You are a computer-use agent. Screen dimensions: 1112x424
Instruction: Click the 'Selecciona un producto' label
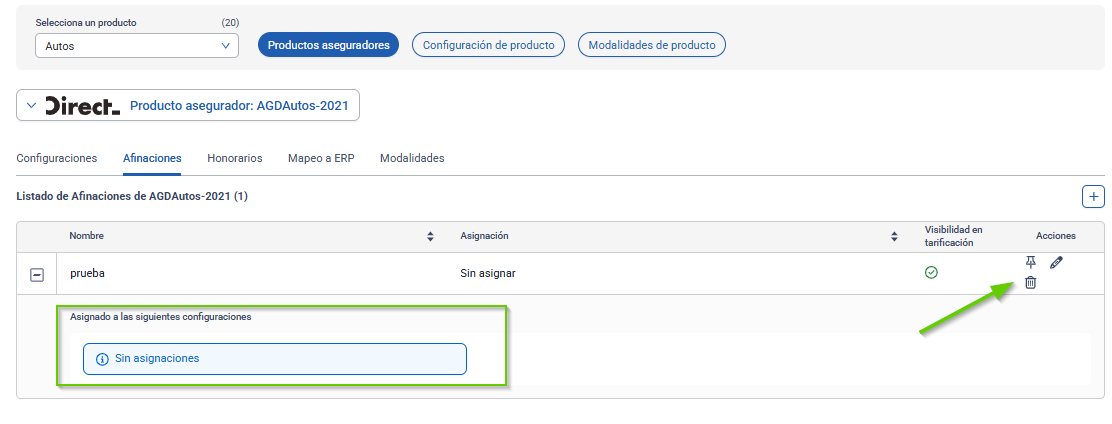(86, 23)
